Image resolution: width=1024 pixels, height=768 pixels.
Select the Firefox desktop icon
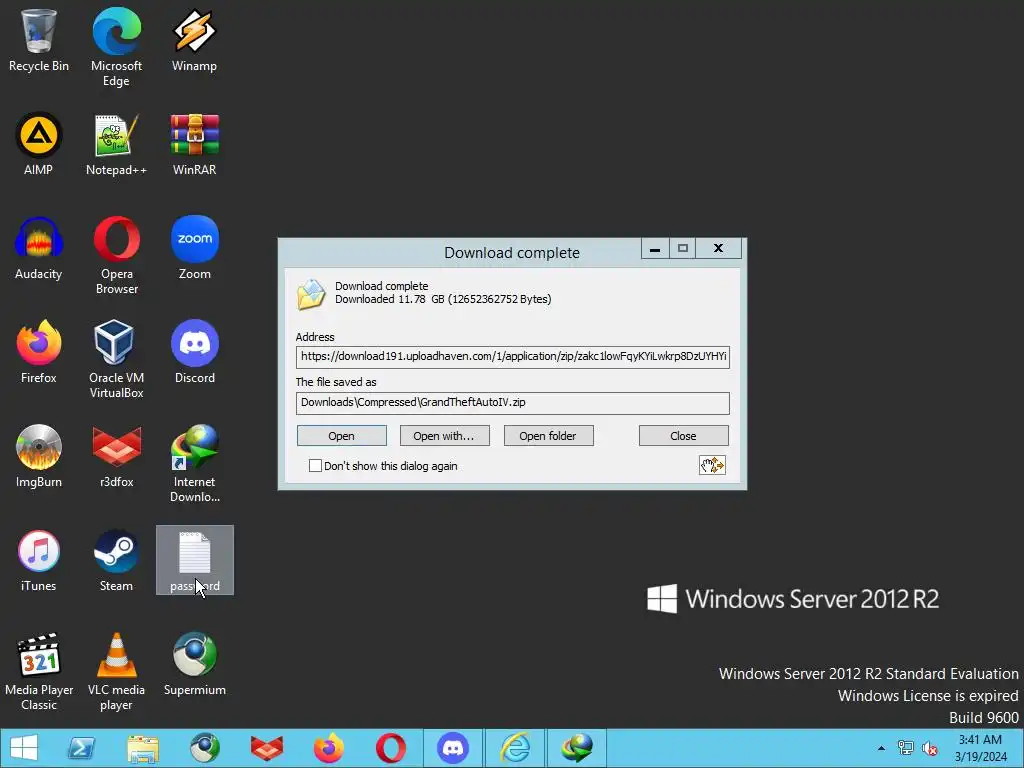[x=39, y=351]
